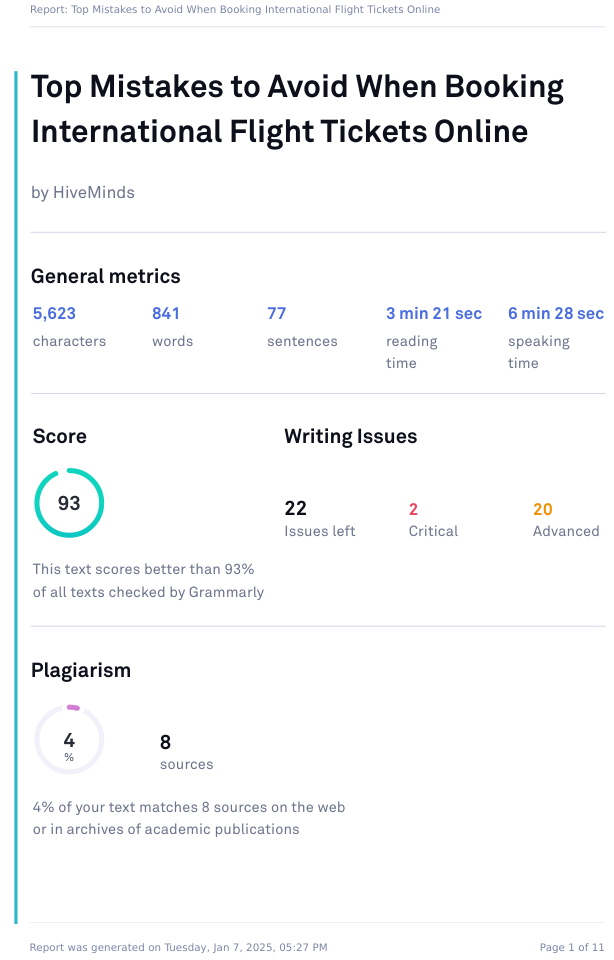614x960 pixels.
Task: Click the 'Issues left' label
Action: click(320, 531)
